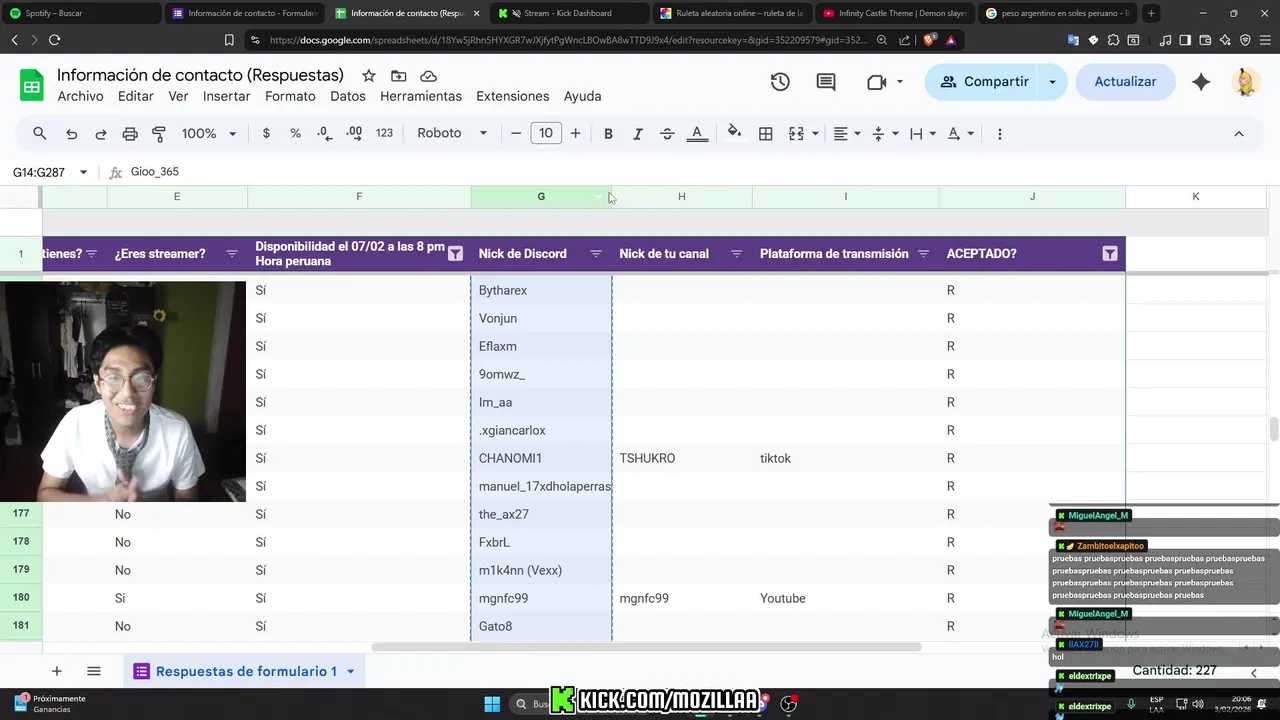The width and height of the screenshot is (1280, 720).
Task: Move the document to a folder
Action: 398,76
